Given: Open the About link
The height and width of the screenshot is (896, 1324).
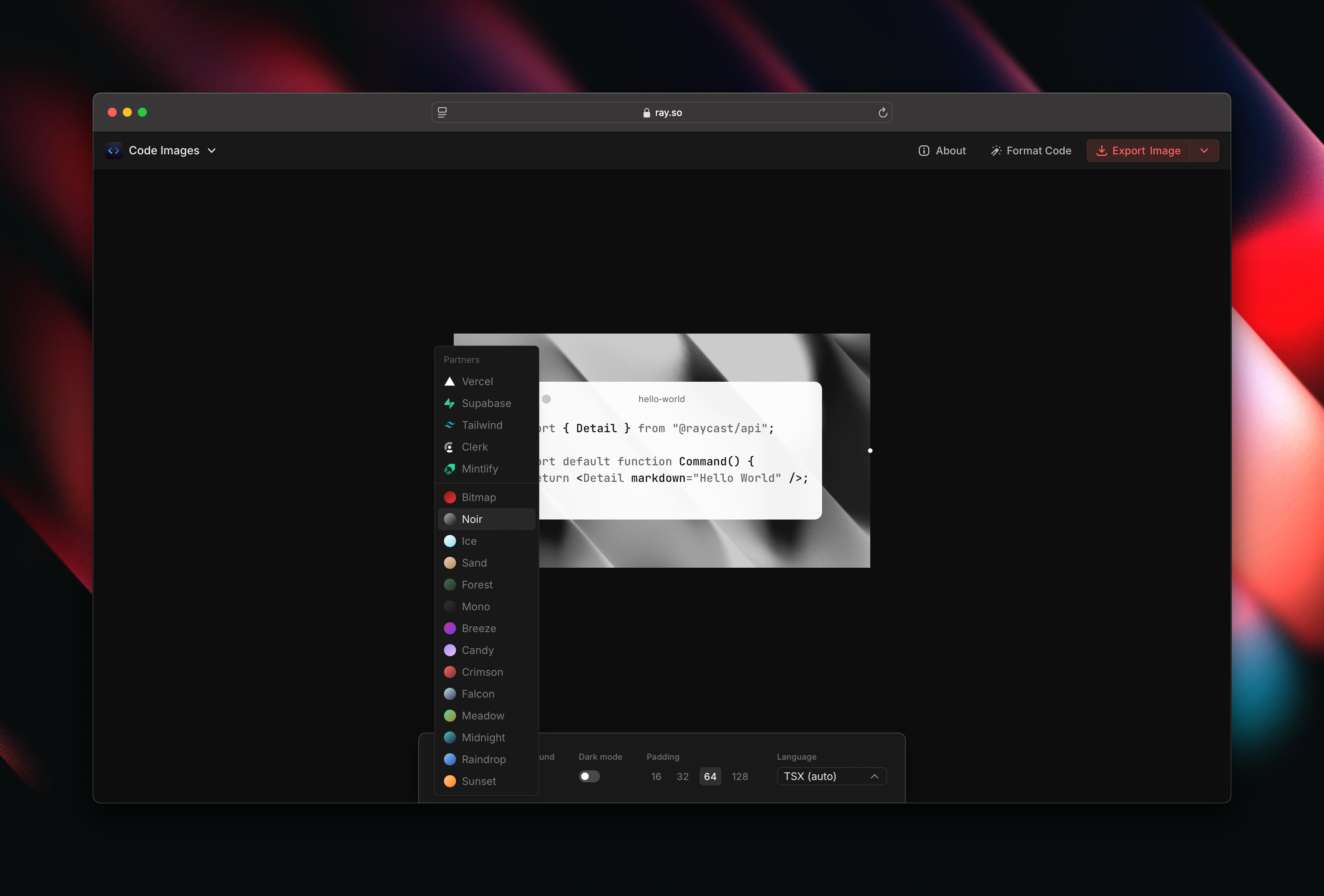Looking at the screenshot, I should 942,150.
